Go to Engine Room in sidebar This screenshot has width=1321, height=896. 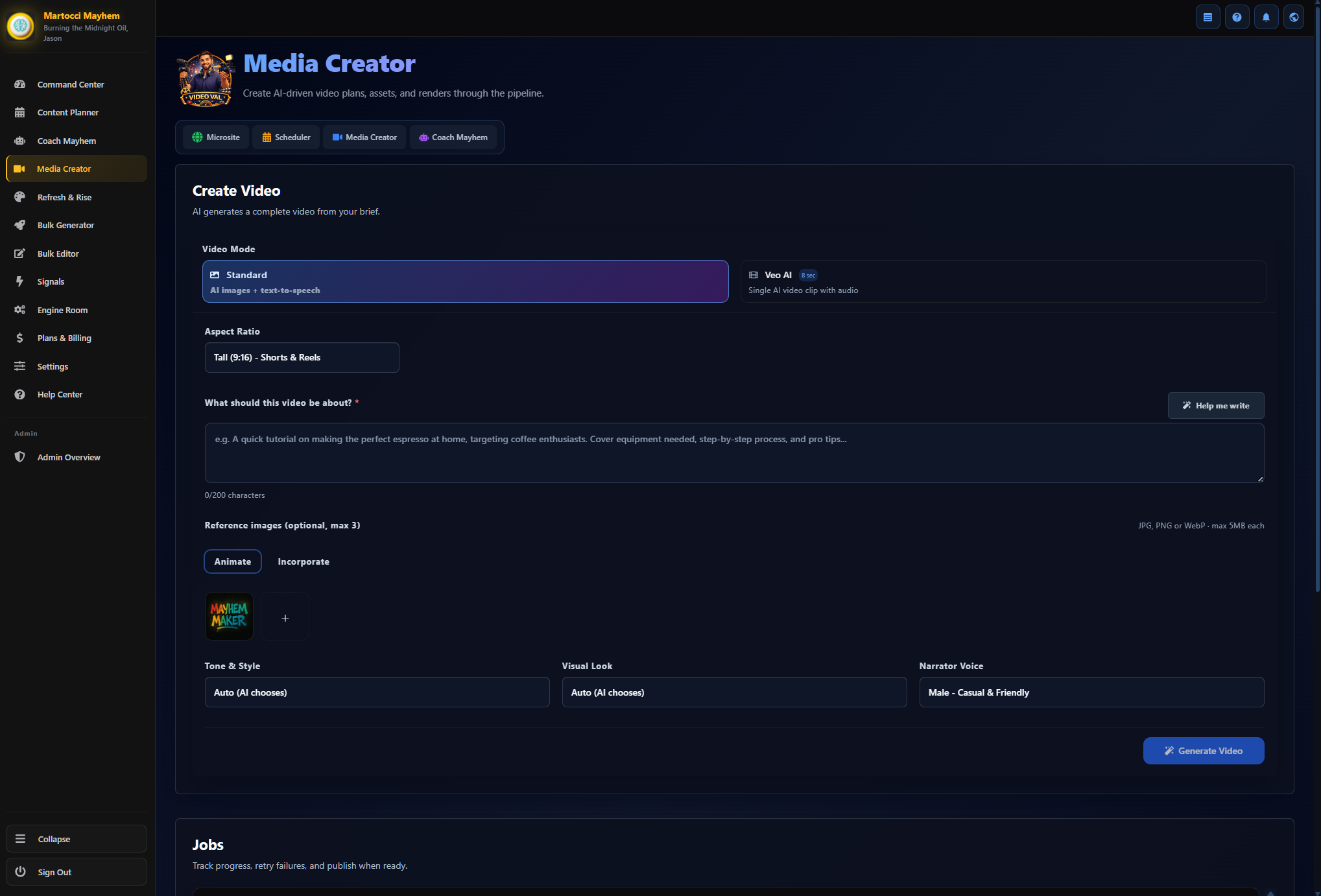tap(62, 310)
